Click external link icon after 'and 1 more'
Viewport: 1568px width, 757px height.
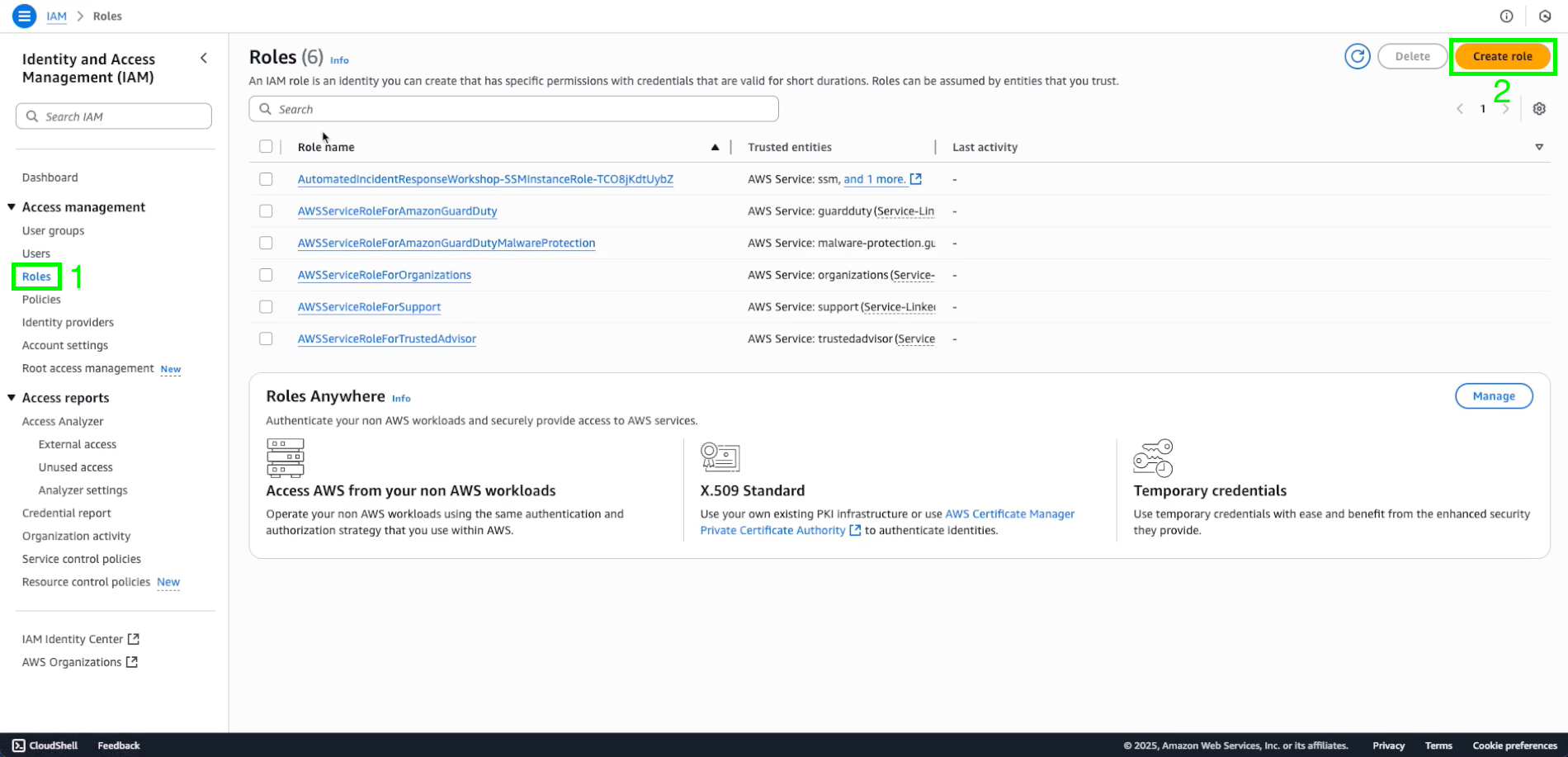pyautogui.click(x=915, y=179)
